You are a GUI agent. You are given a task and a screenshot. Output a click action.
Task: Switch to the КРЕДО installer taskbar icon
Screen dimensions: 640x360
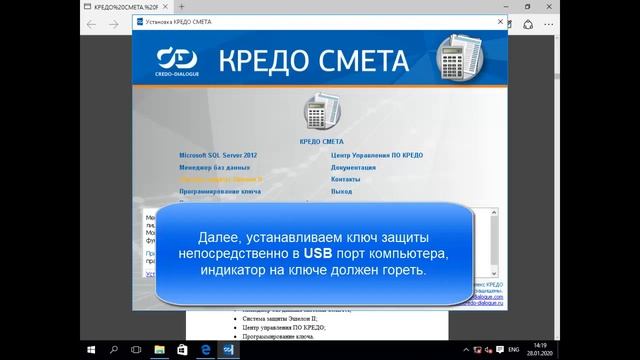tap(228, 350)
